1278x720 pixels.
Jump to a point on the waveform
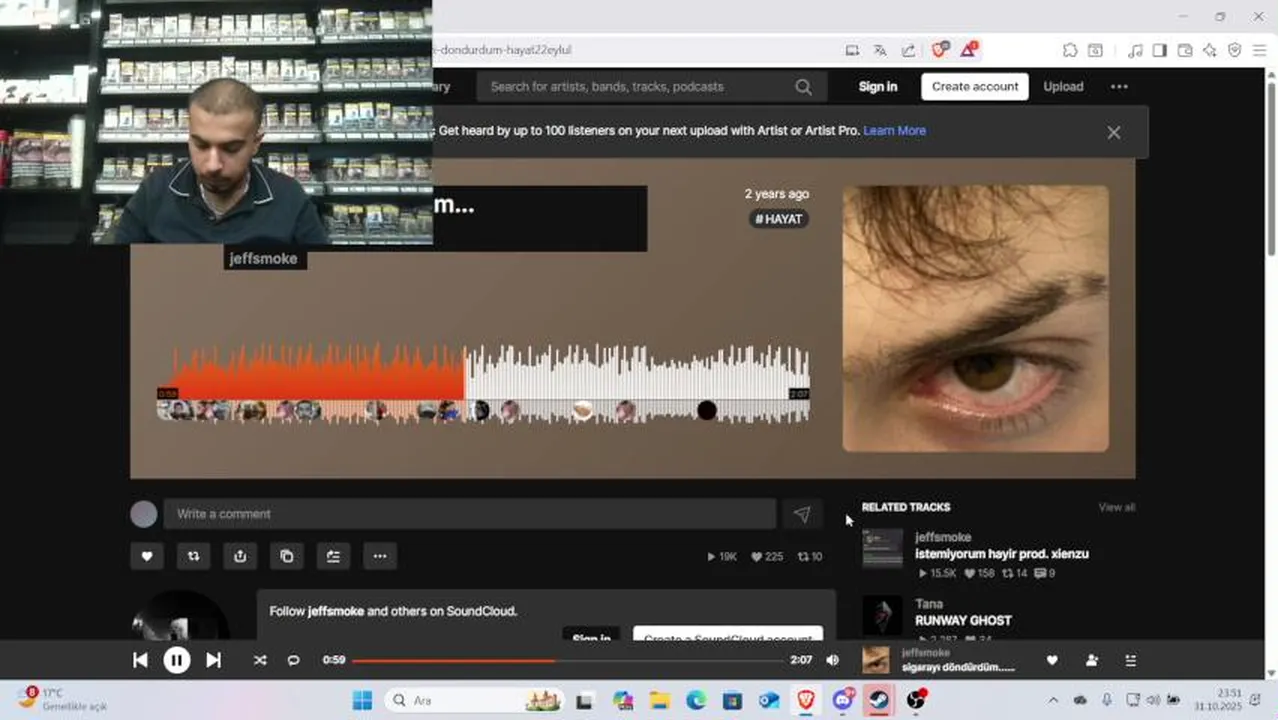pos(483,383)
